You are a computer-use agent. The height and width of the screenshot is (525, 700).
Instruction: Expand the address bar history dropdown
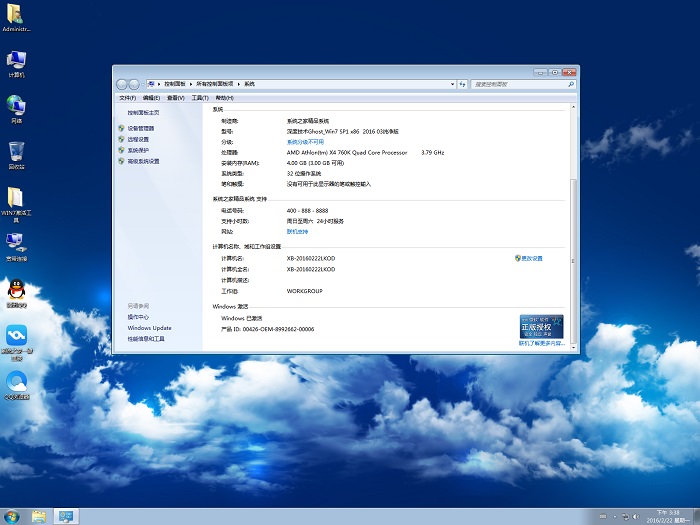455,84
